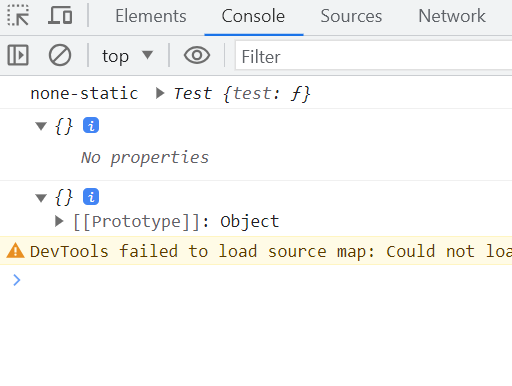Show the console sidebar panel icon
The width and height of the screenshot is (512, 386).
click(x=18, y=55)
